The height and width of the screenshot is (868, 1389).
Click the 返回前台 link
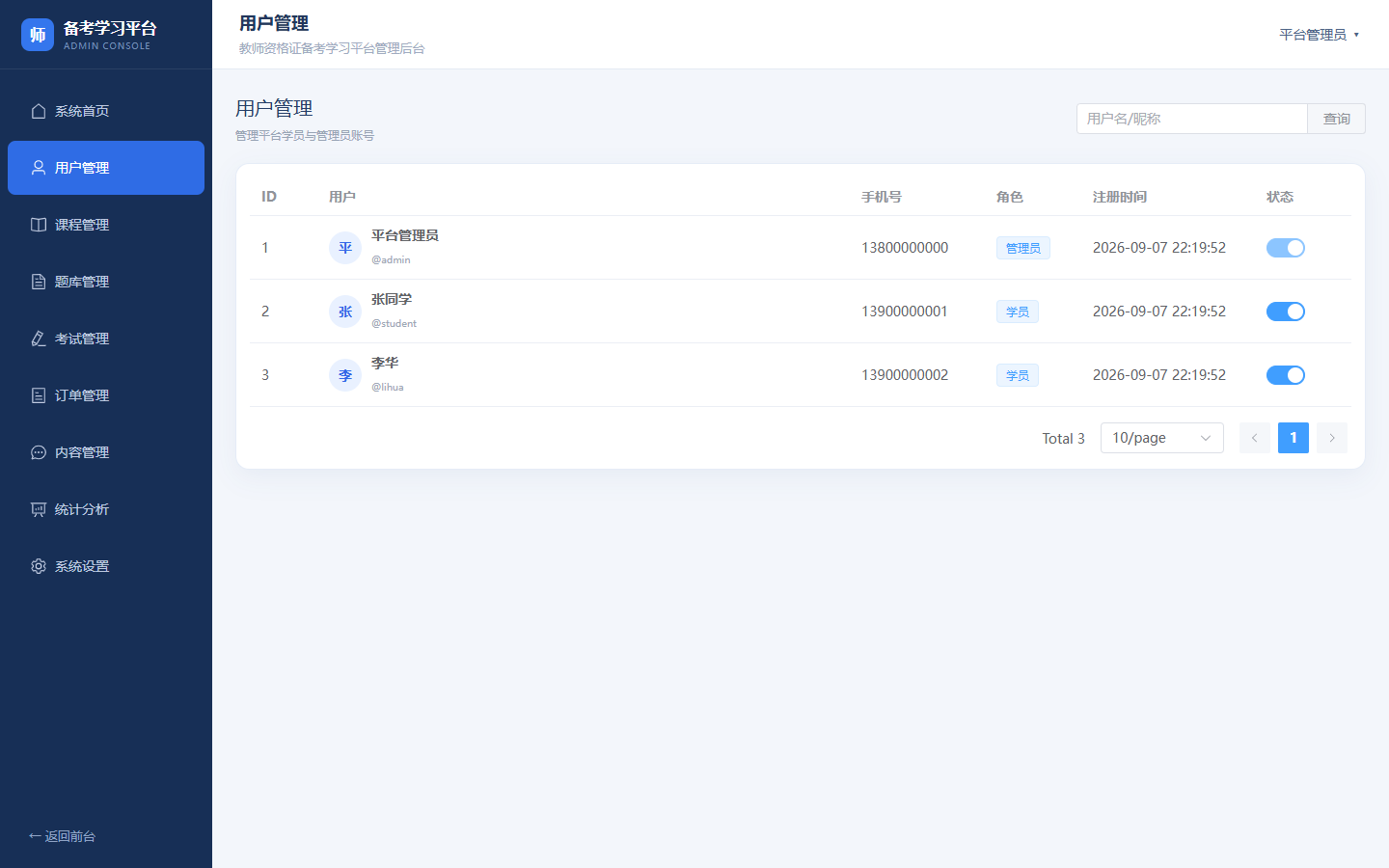coord(63,836)
